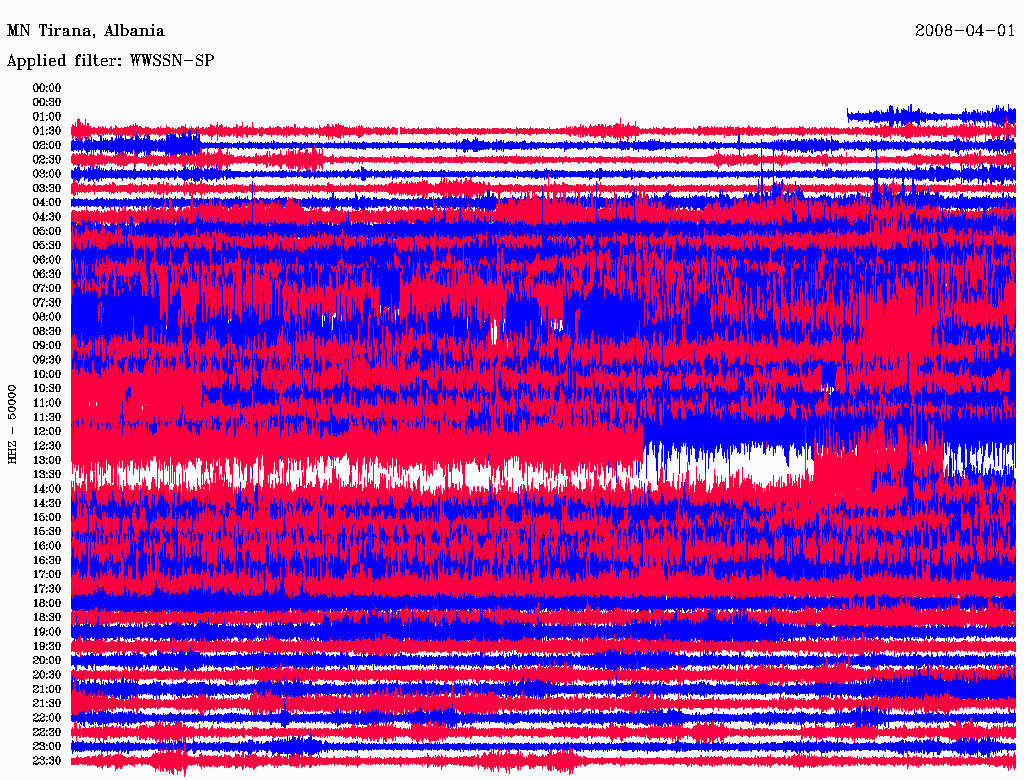Select the 17:30 time label
This screenshot has height=780, width=1024.
pyautogui.click(x=46, y=589)
